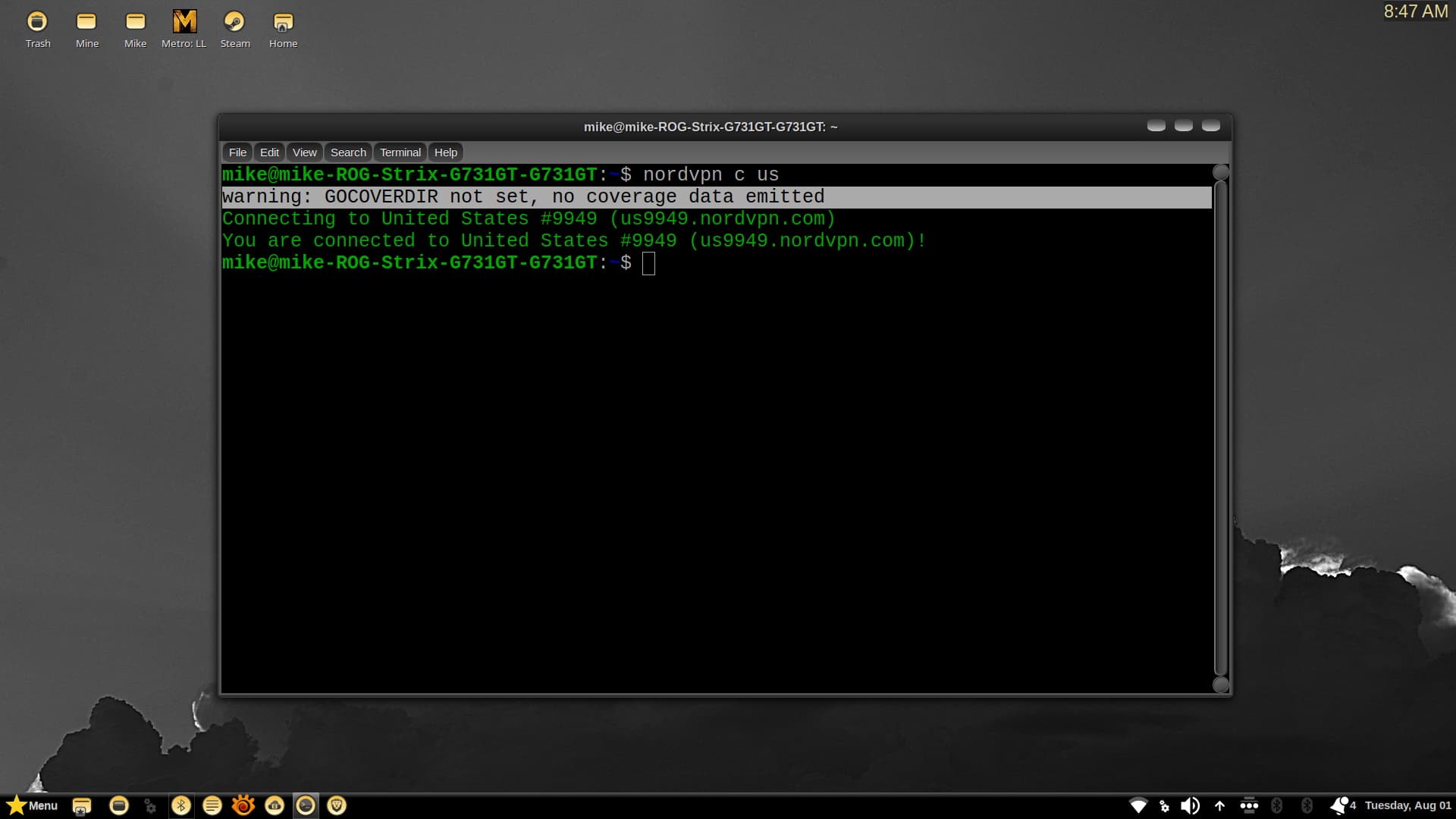Open the volume speaker tray icon

tap(1191, 805)
